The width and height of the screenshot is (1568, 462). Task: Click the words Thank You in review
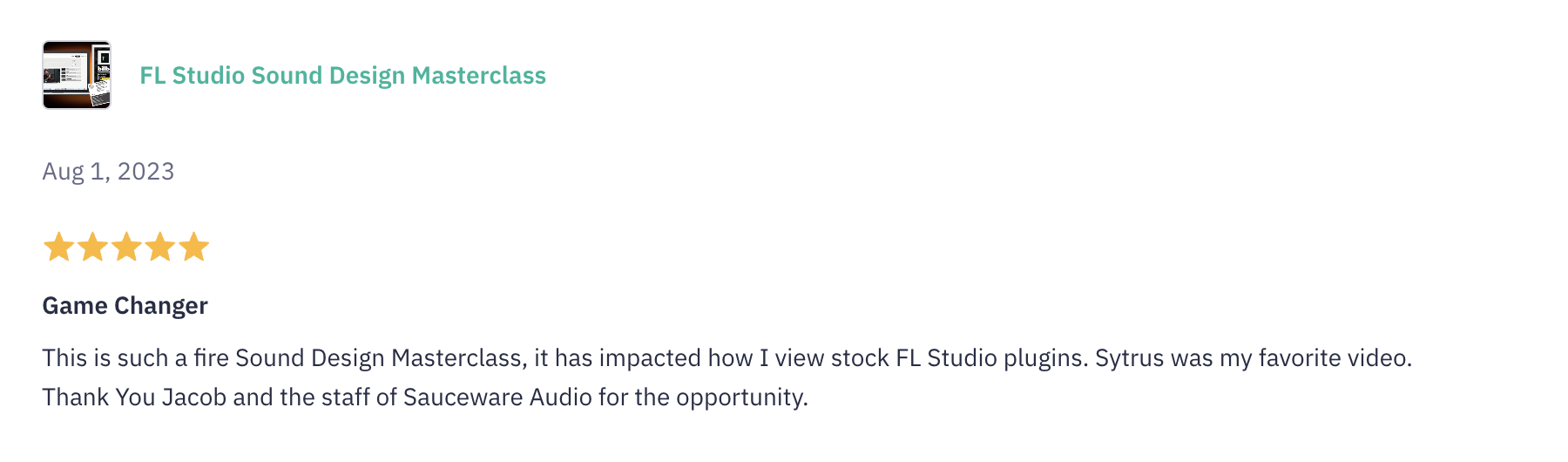pos(98,397)
